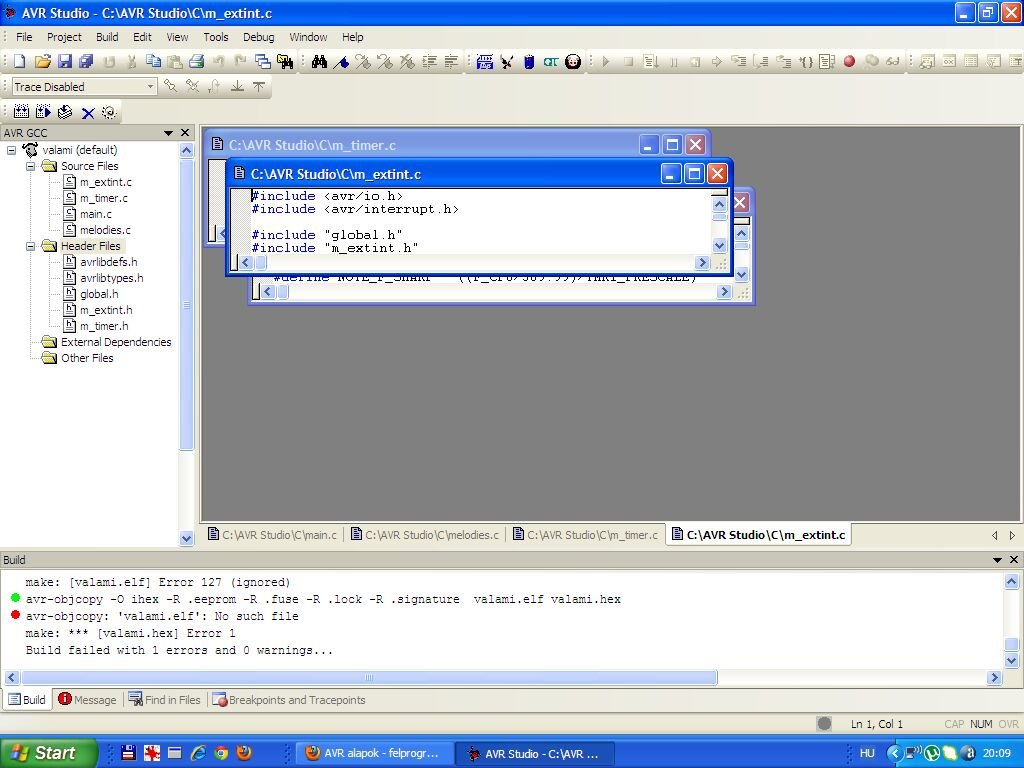Open the Trace Disabled dropdown
The height and width of the screenshot is (768, 1024).
point(150,86)
